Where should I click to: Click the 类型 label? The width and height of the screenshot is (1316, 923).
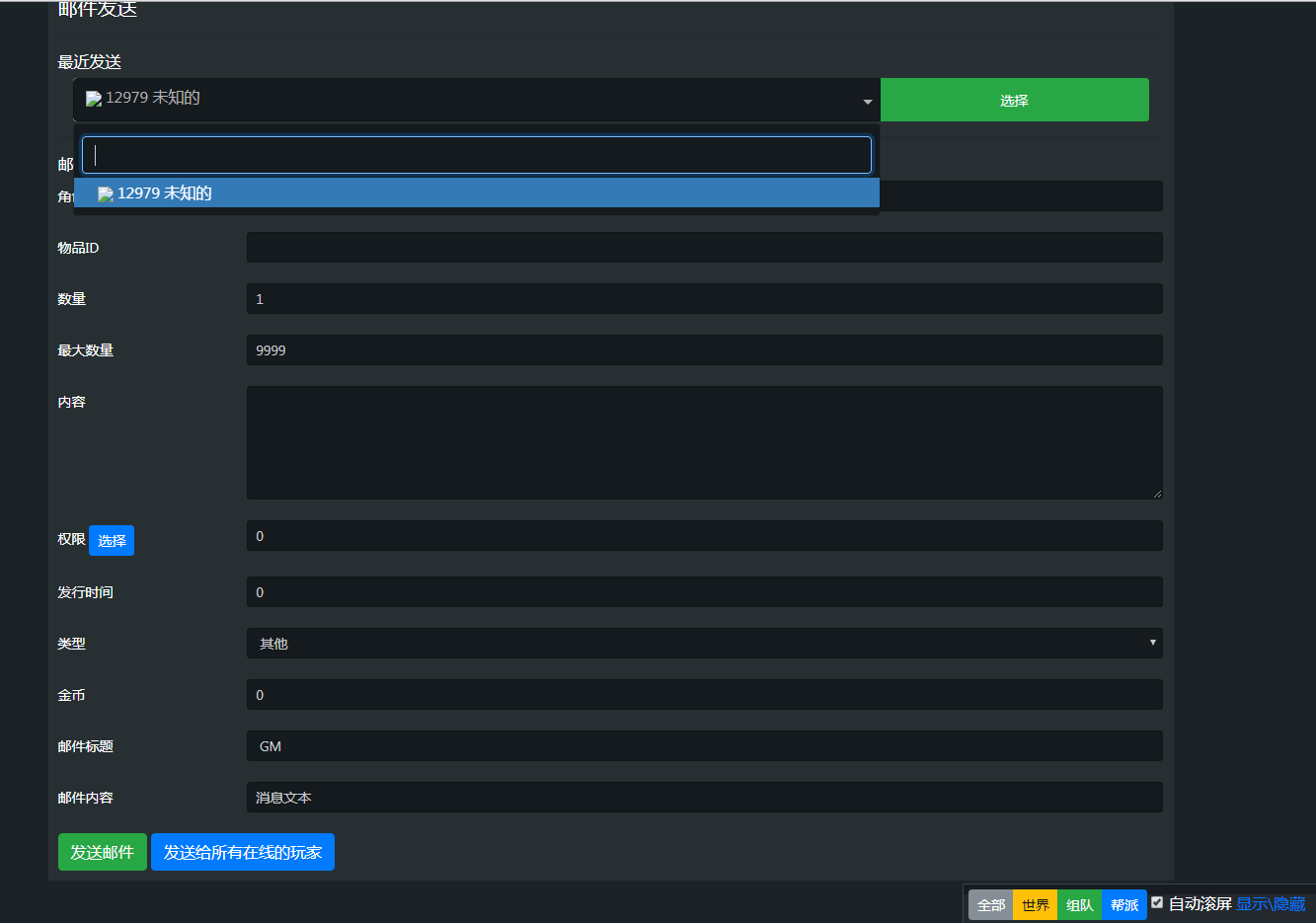[72, 644]
